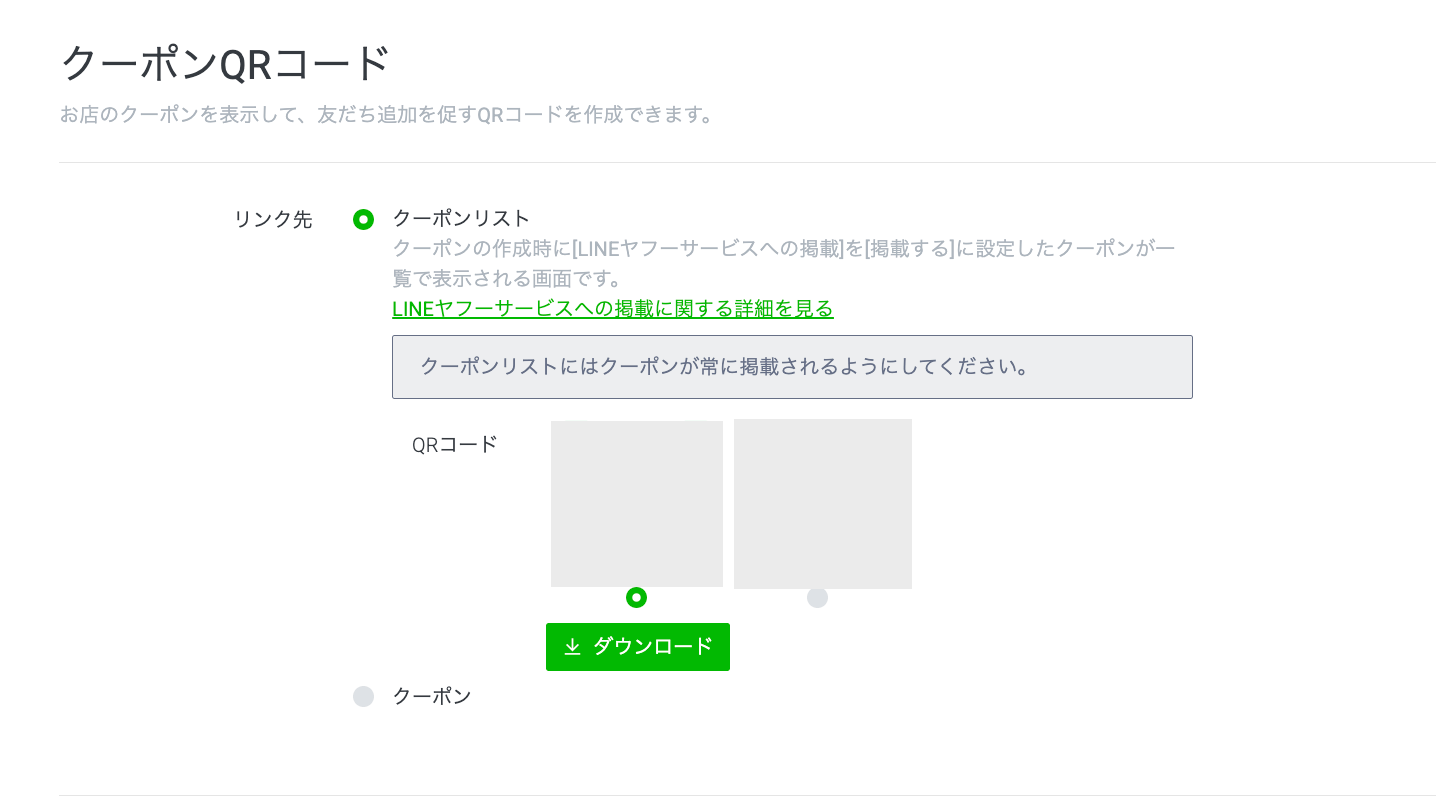
Task: Open LINEヤフーサービスへの掲載に関する詳細を見る link
Action: click(x=612, y=309)
